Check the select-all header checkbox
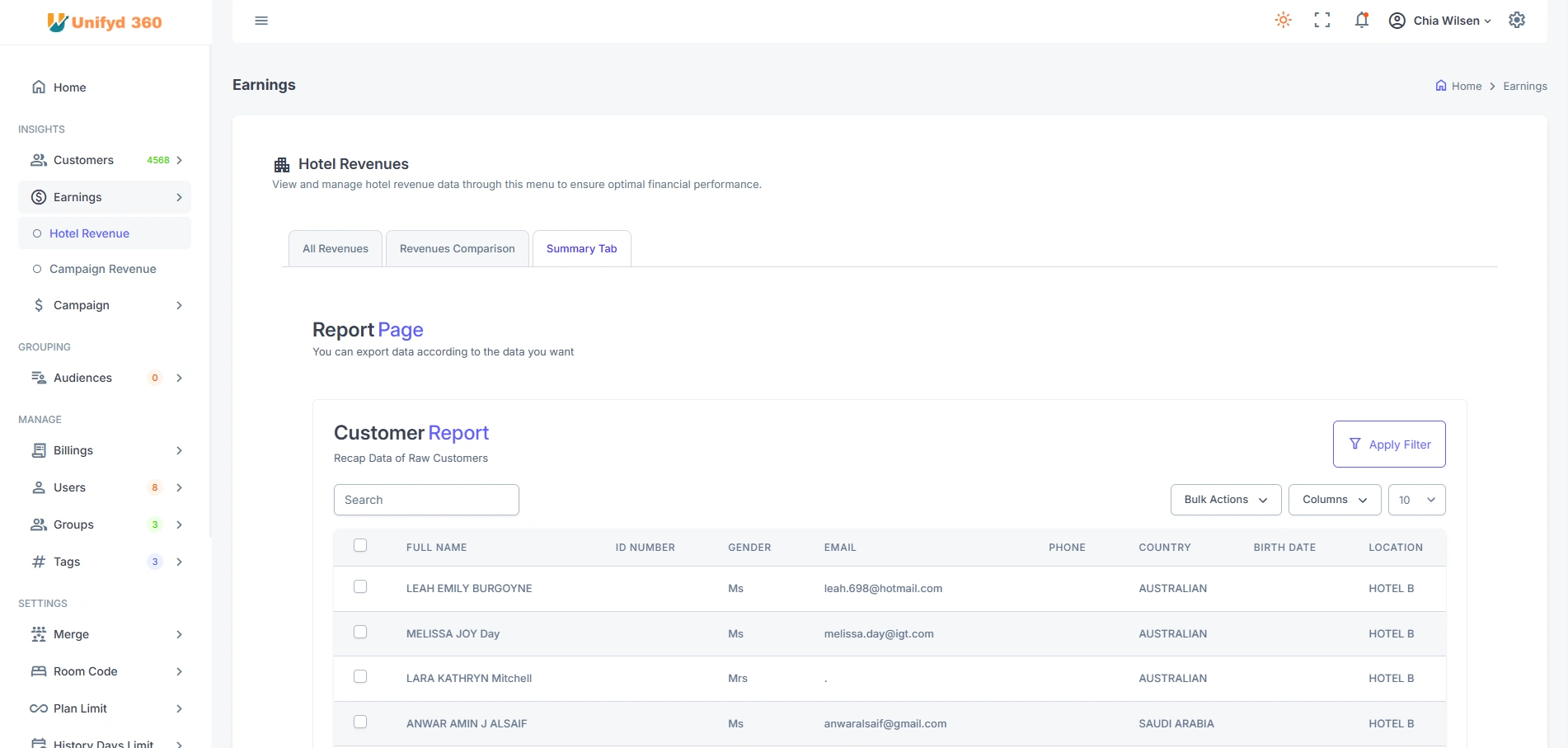The width and height of the screenshot is (1568, 748). (x=360, y=545)
